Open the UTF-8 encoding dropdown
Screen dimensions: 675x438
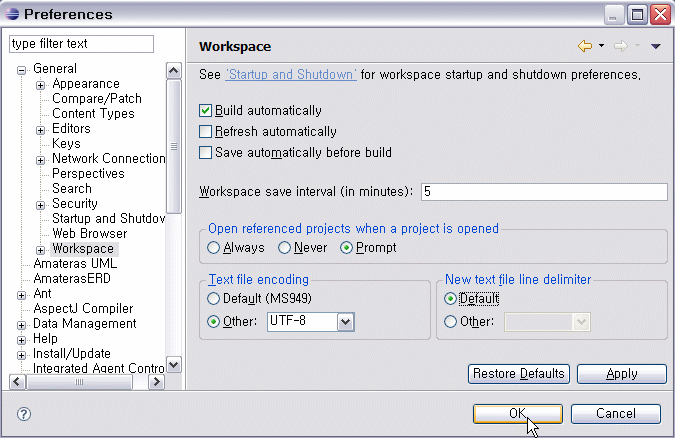point(346,322)
